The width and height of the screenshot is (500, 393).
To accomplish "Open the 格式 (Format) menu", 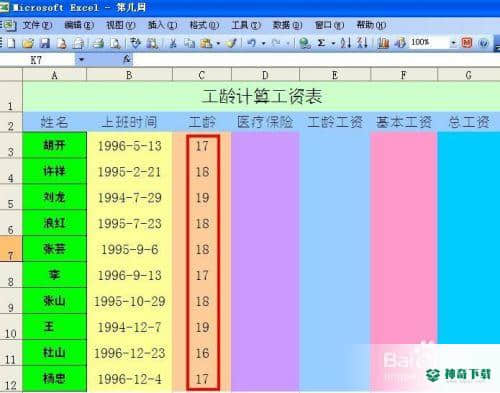I will pyautogui.click(x=204, y=25).
